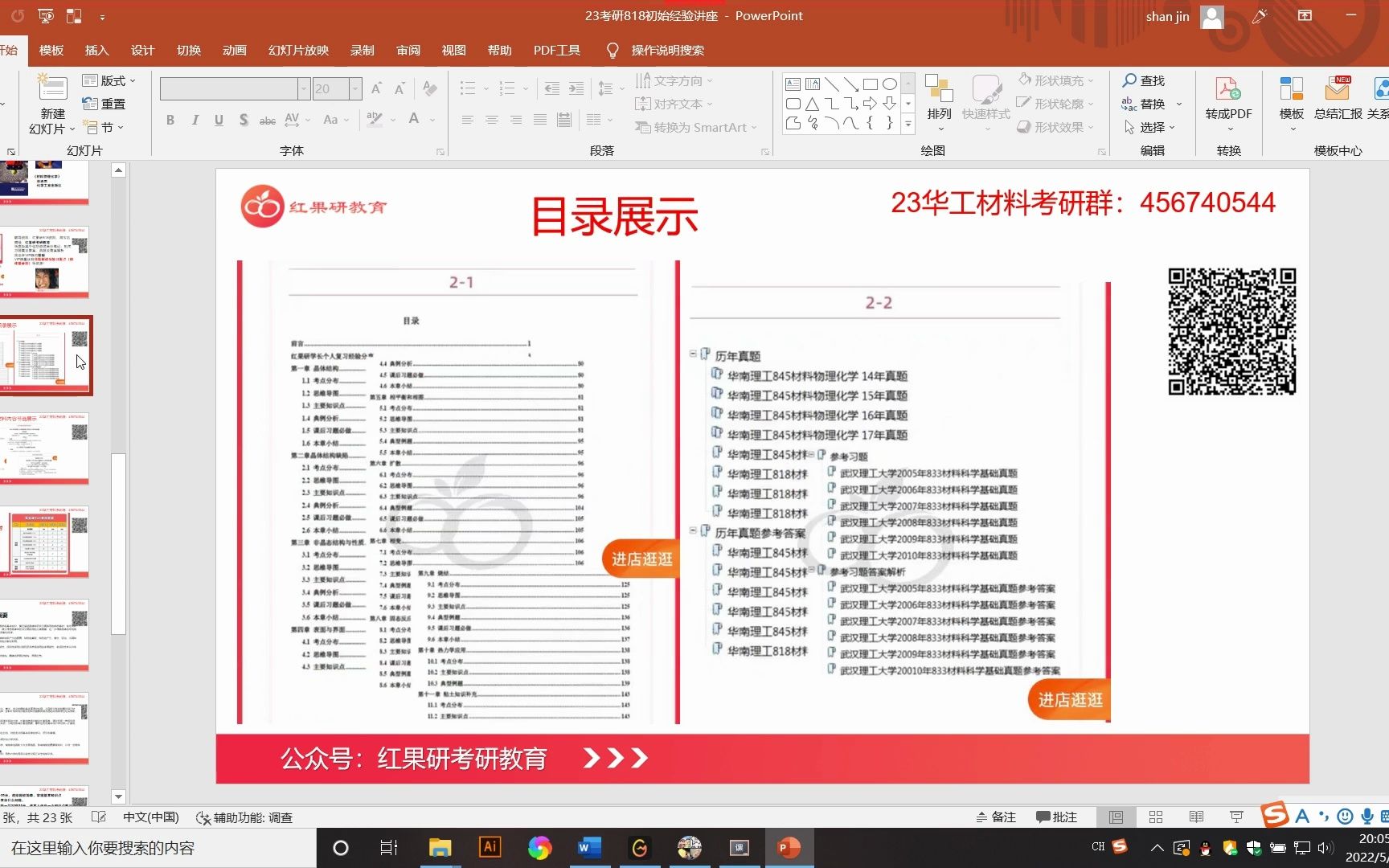
Task: Open the 版式 layout dropdown
Action: tap(110, 80)
